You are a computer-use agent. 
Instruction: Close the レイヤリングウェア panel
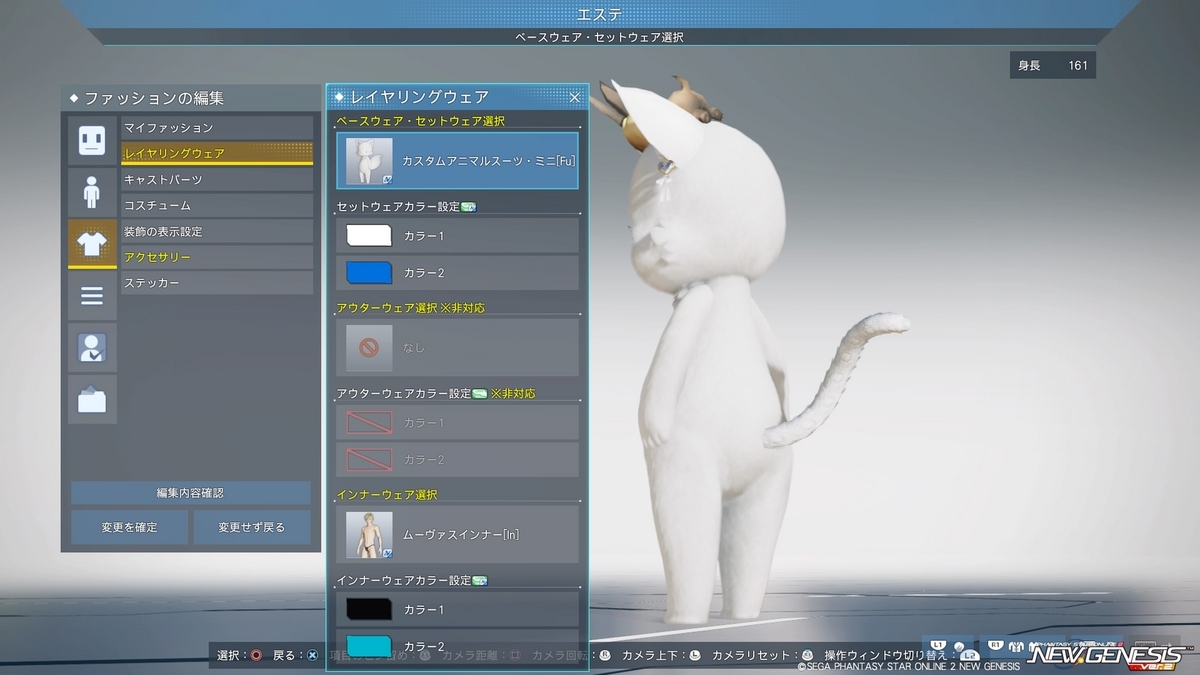(x=575, y=97)
